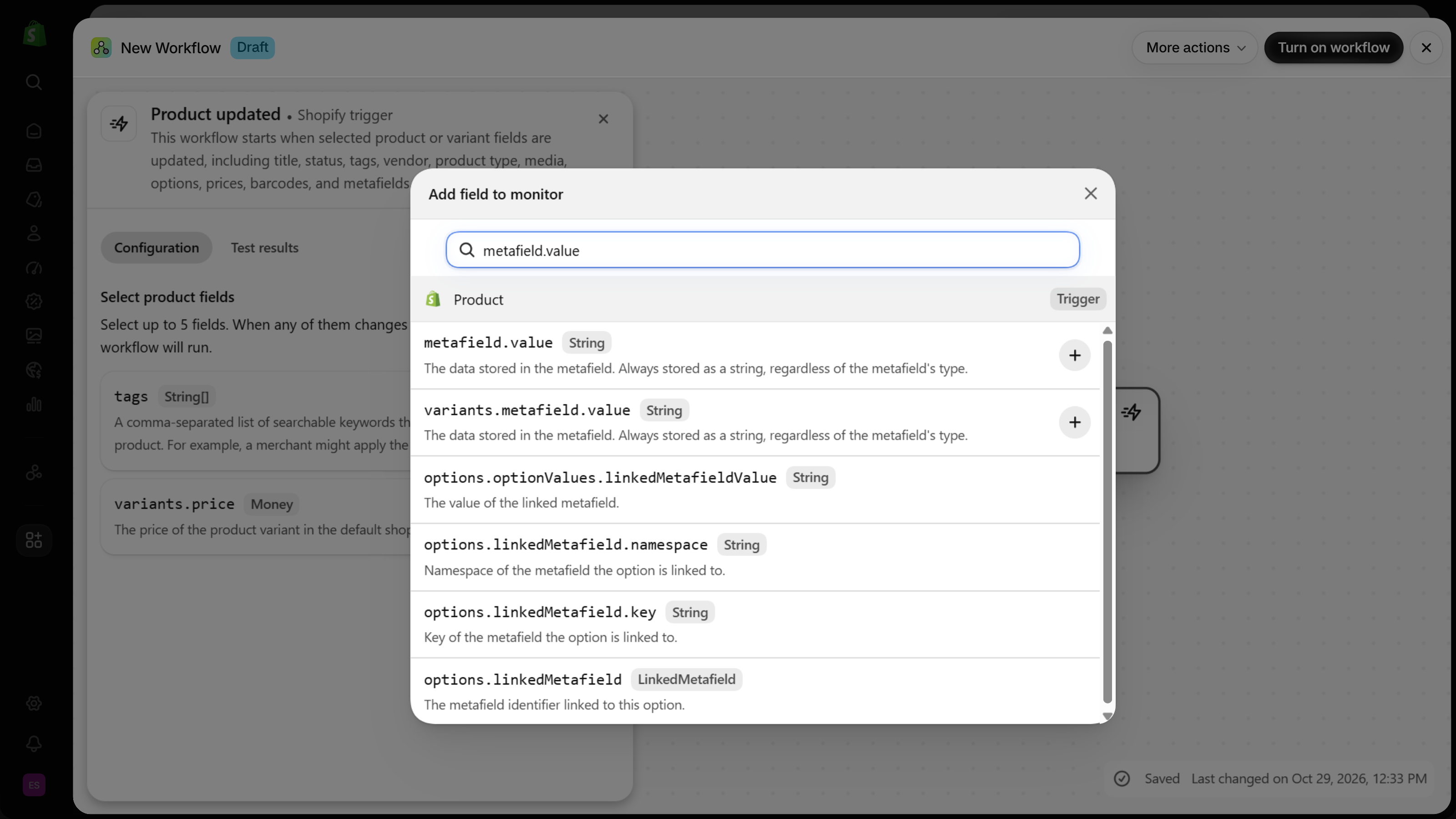Image resolution: width=1456 pixels, height=819 pixels.
Task: Open Discounts badge icon in sidebar
Action: click(x=34, y=302)
